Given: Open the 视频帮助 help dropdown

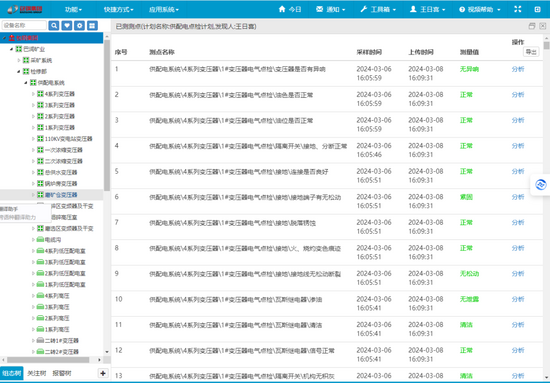Looking at the screenshot, I should [479, 9].
